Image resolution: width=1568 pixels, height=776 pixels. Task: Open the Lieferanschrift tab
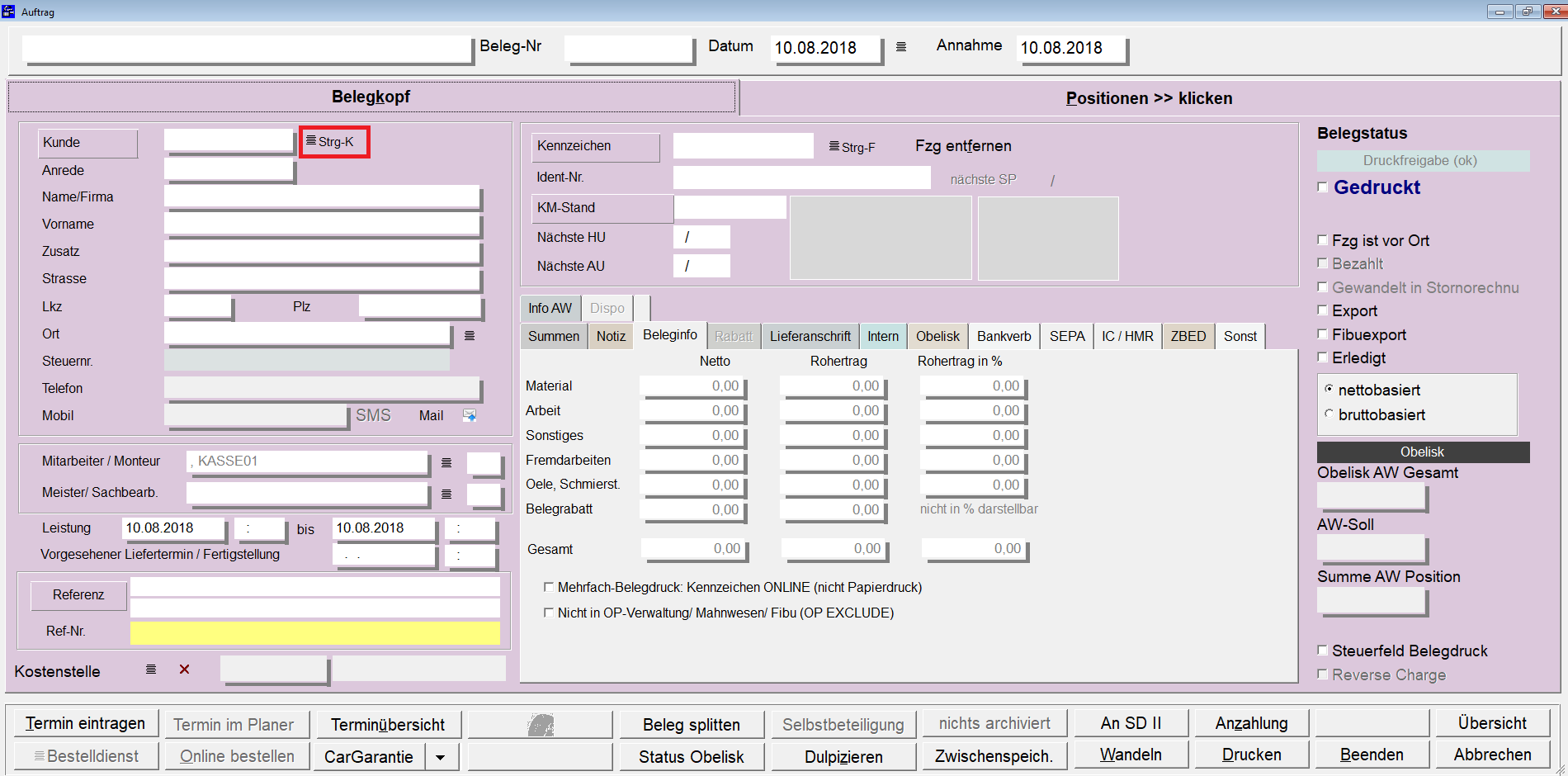point(810,336)
